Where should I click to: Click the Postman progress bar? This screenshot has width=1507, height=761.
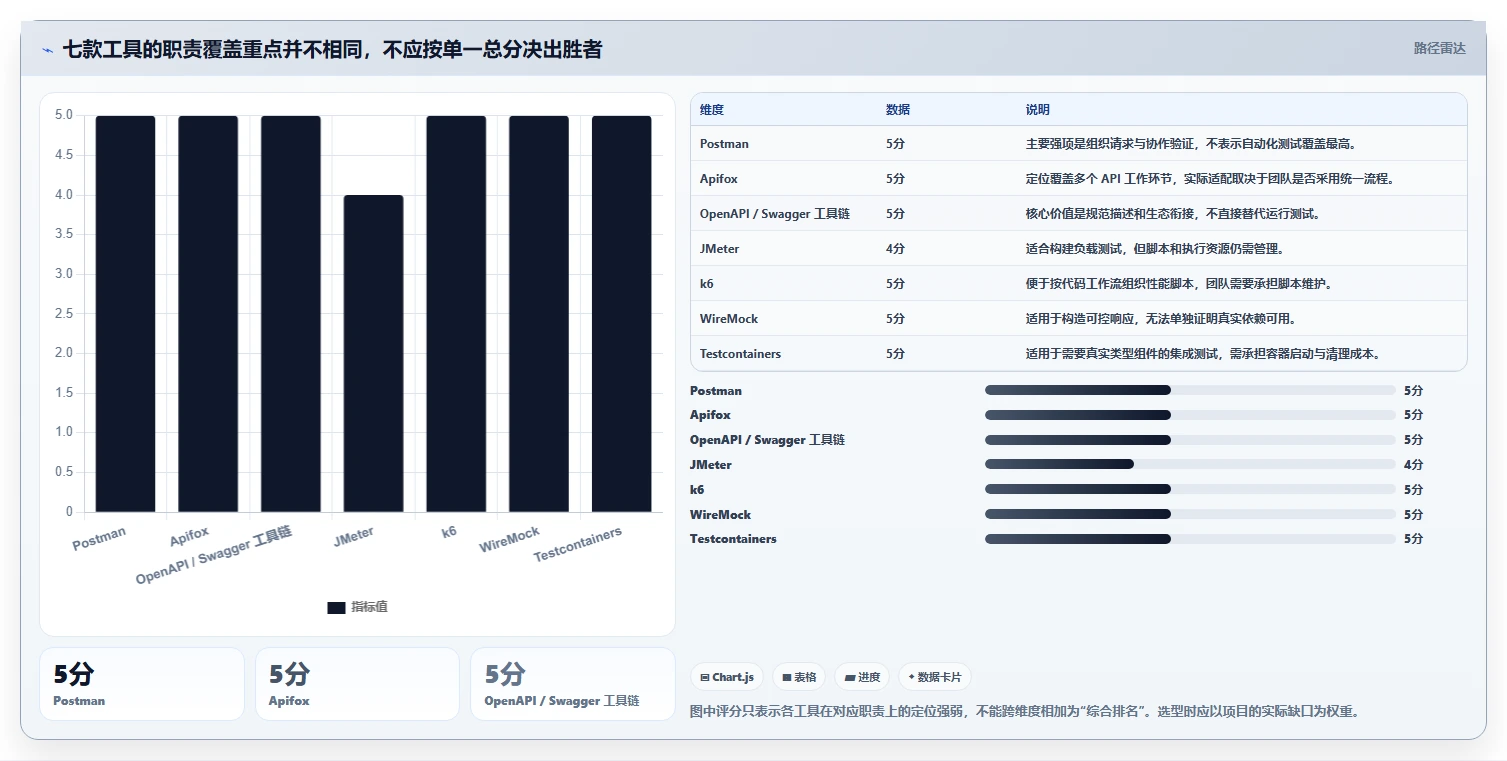(1190, 390)
